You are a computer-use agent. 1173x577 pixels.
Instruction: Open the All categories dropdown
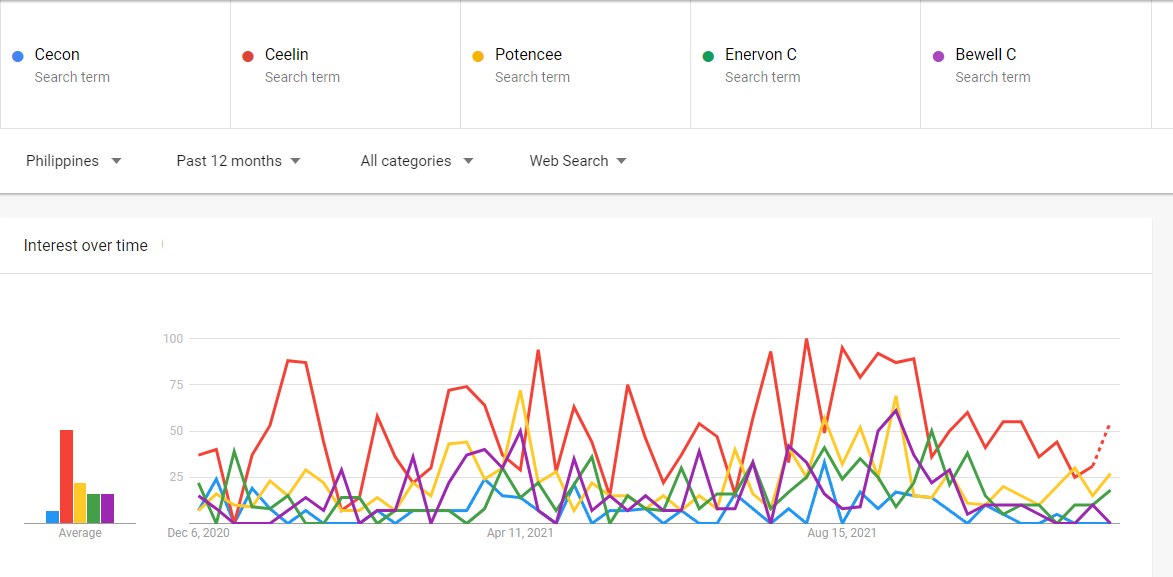416,161
